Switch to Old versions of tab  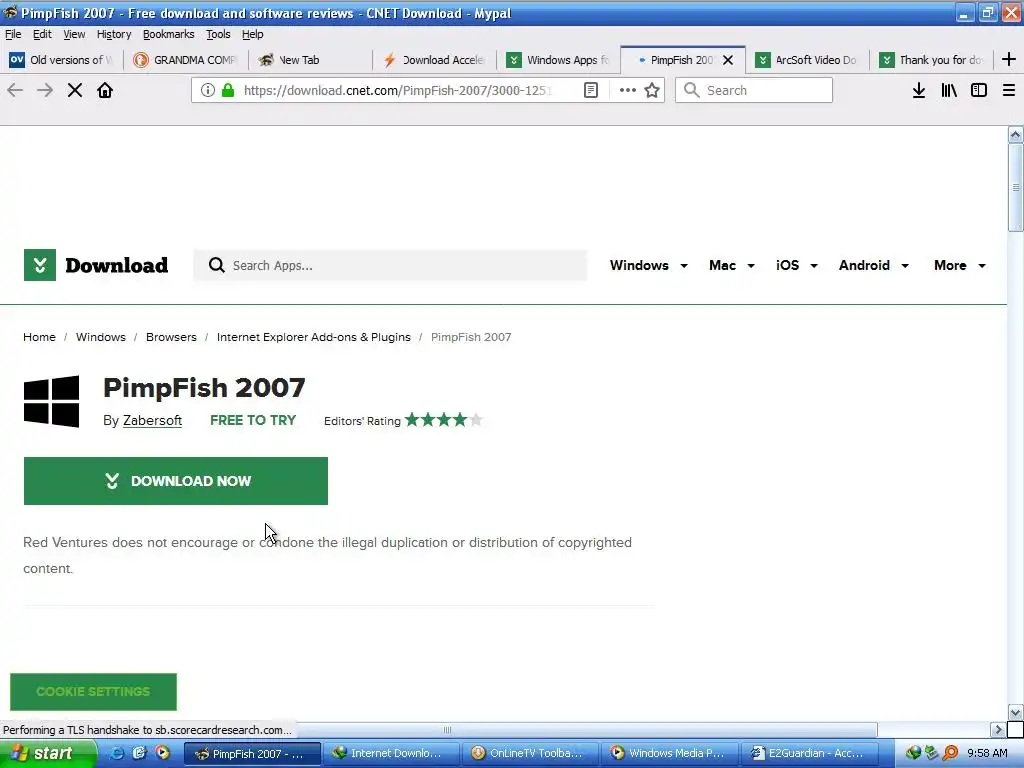coord(61,60)
